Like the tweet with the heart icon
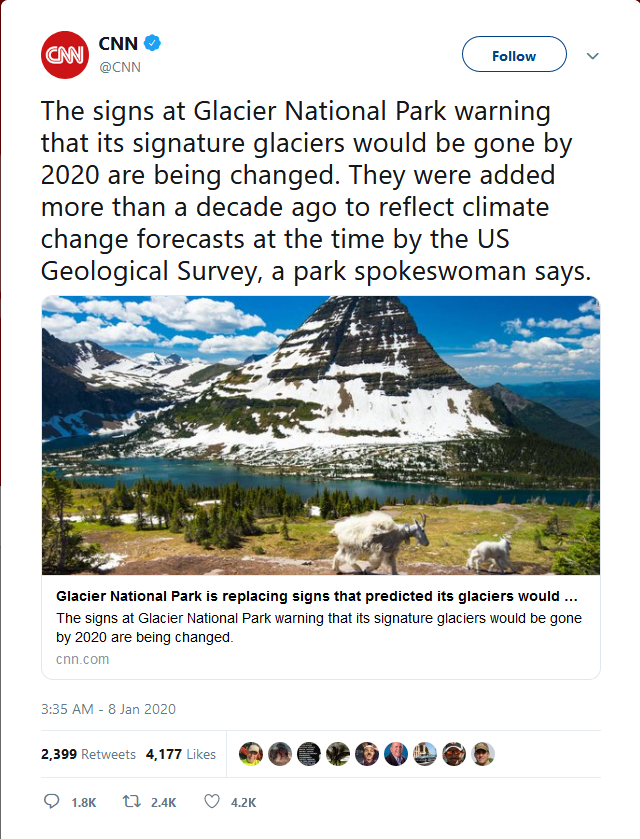 [211, 802]
